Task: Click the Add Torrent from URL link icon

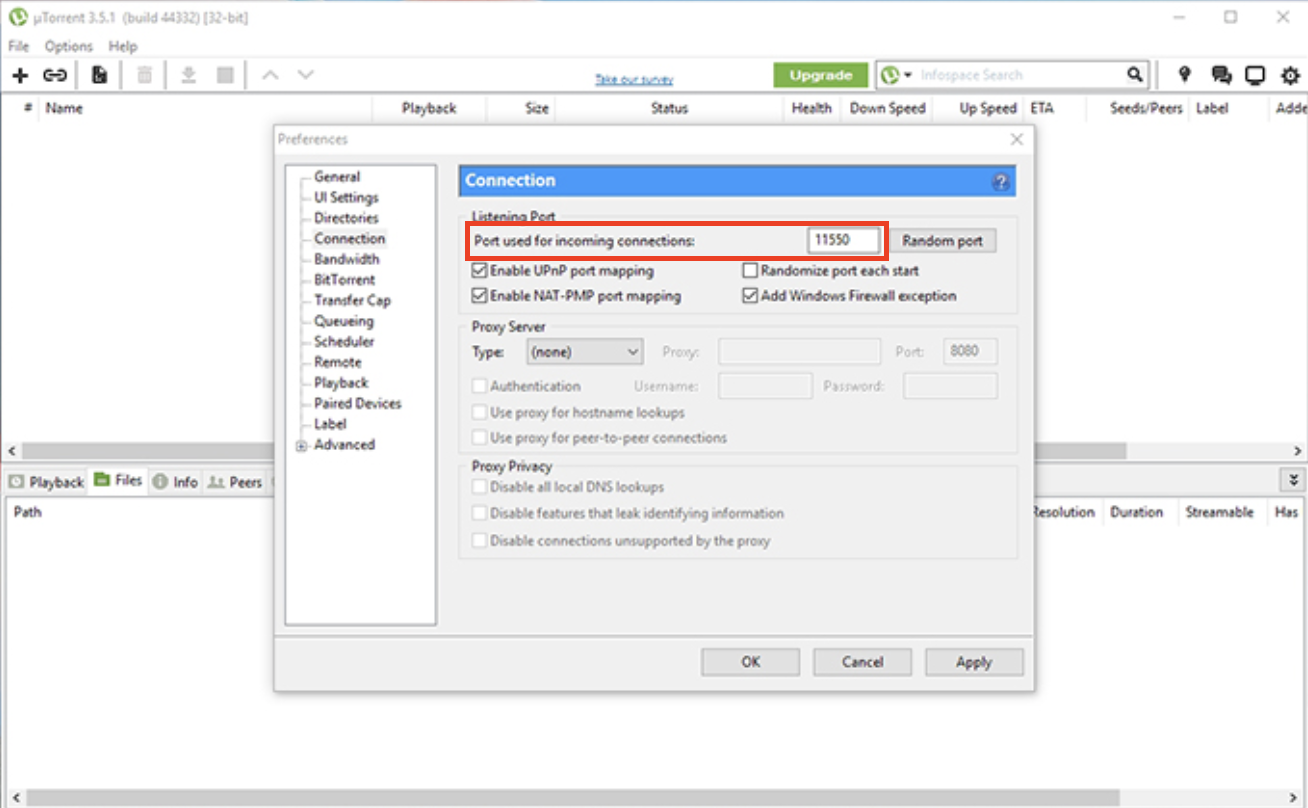Action: pos(55,75)
